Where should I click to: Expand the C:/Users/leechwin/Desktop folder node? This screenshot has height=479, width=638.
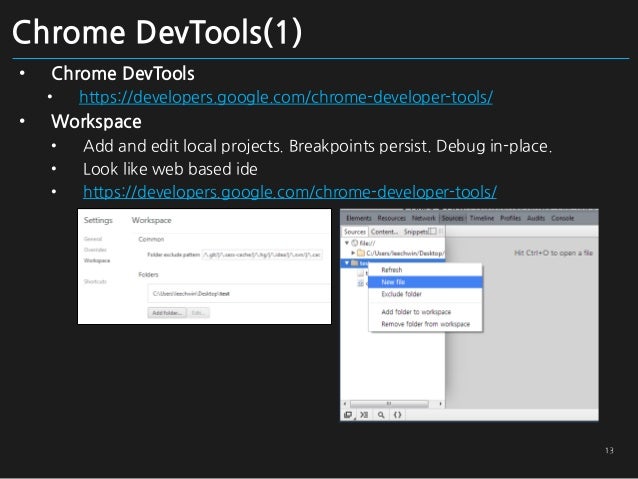tap(353, 253)
